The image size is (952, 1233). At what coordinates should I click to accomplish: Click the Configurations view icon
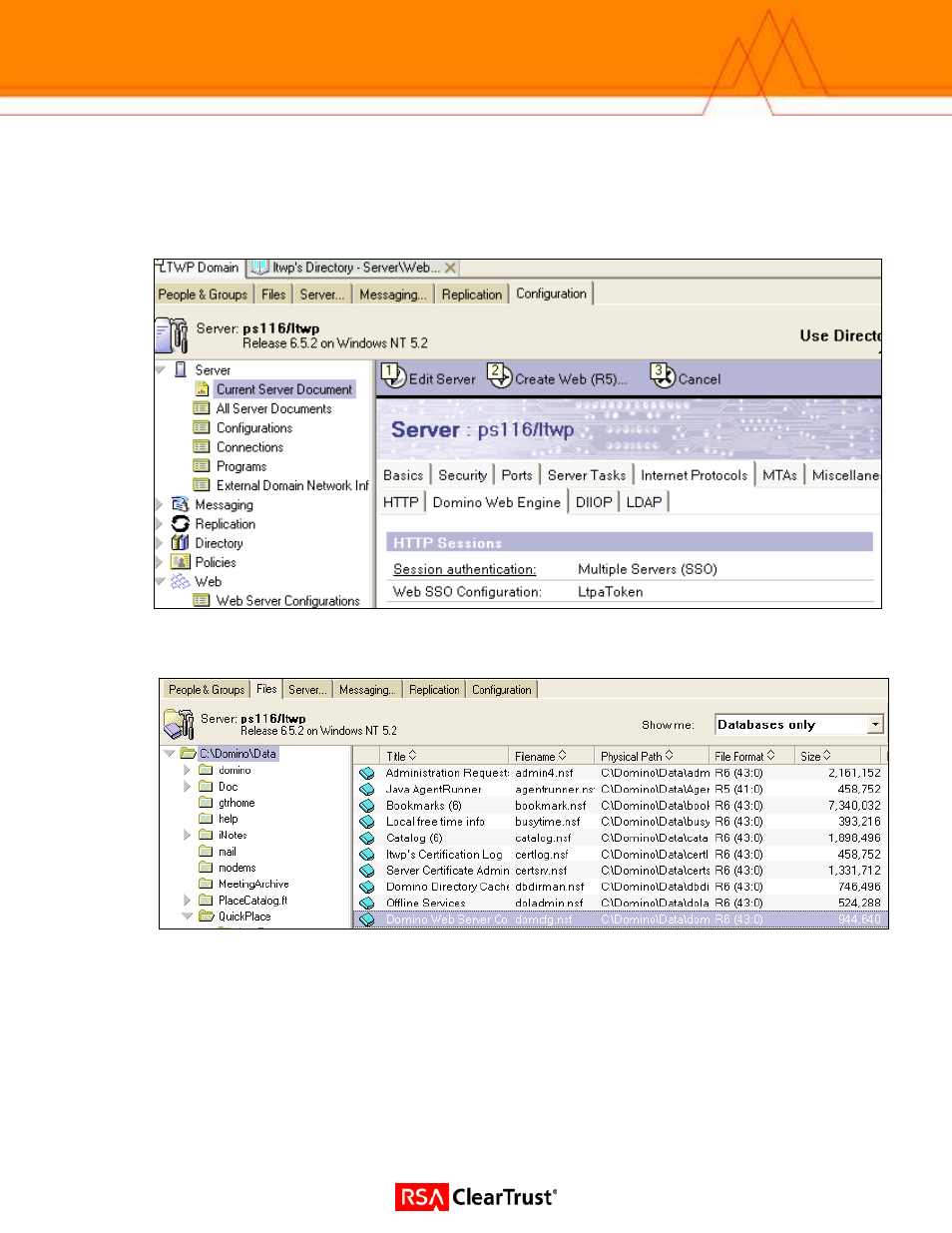point(201,427)
